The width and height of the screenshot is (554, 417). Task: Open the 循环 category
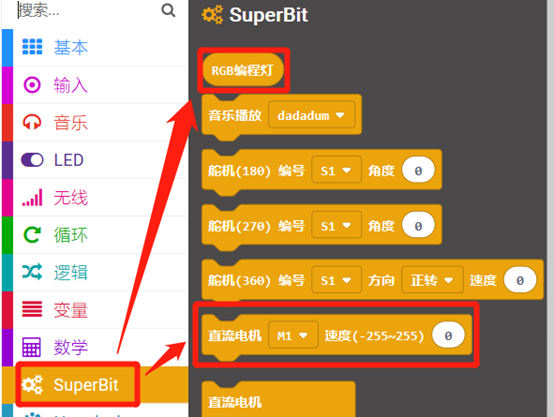tap(95, 235)
